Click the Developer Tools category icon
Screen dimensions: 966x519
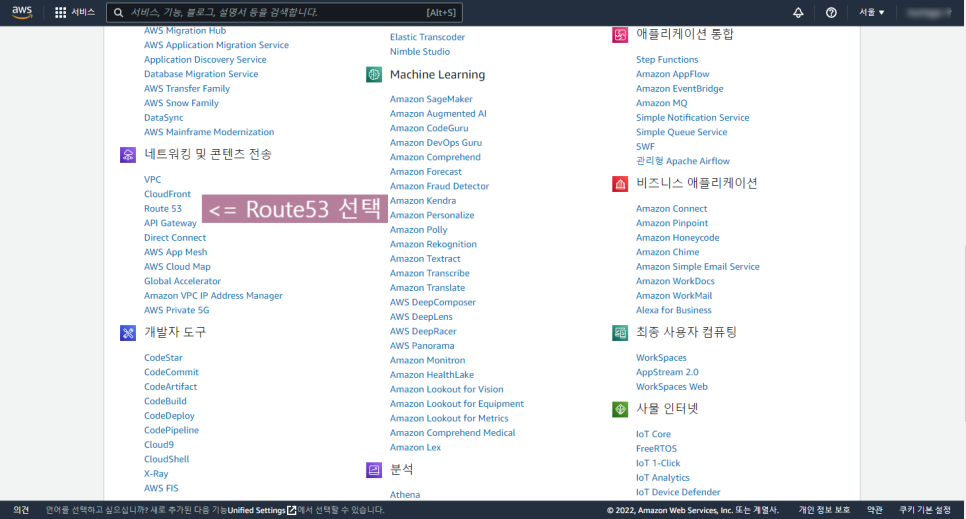click(x=128, y=333)
